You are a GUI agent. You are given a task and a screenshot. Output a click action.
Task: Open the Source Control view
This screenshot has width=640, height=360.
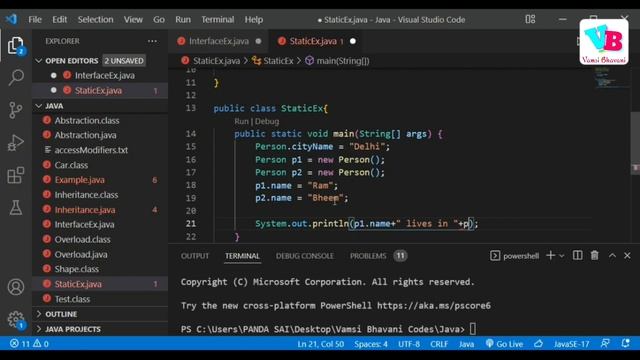(x=16, y=110)
